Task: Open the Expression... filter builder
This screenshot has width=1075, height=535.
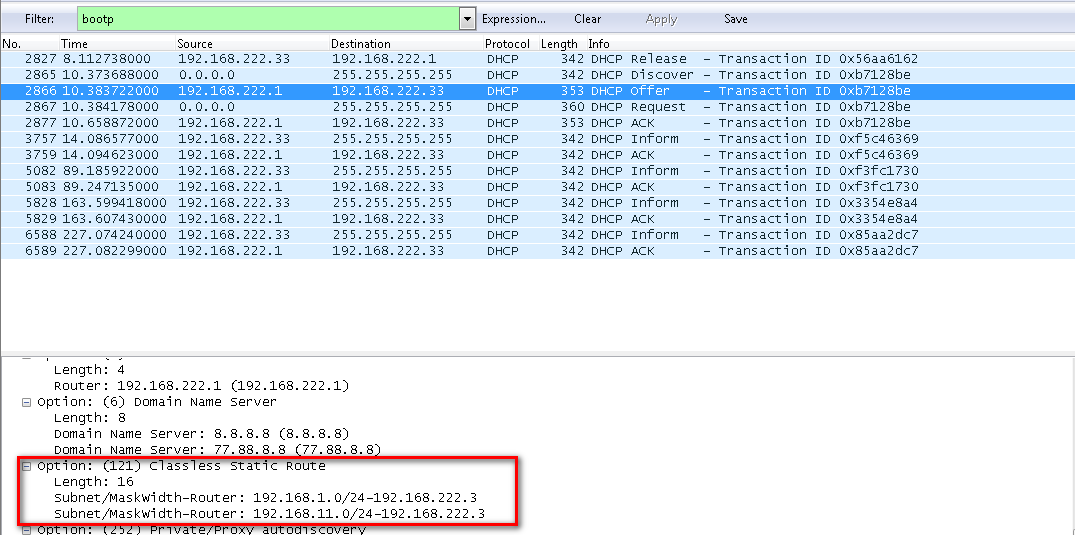Action: point(513,19)
